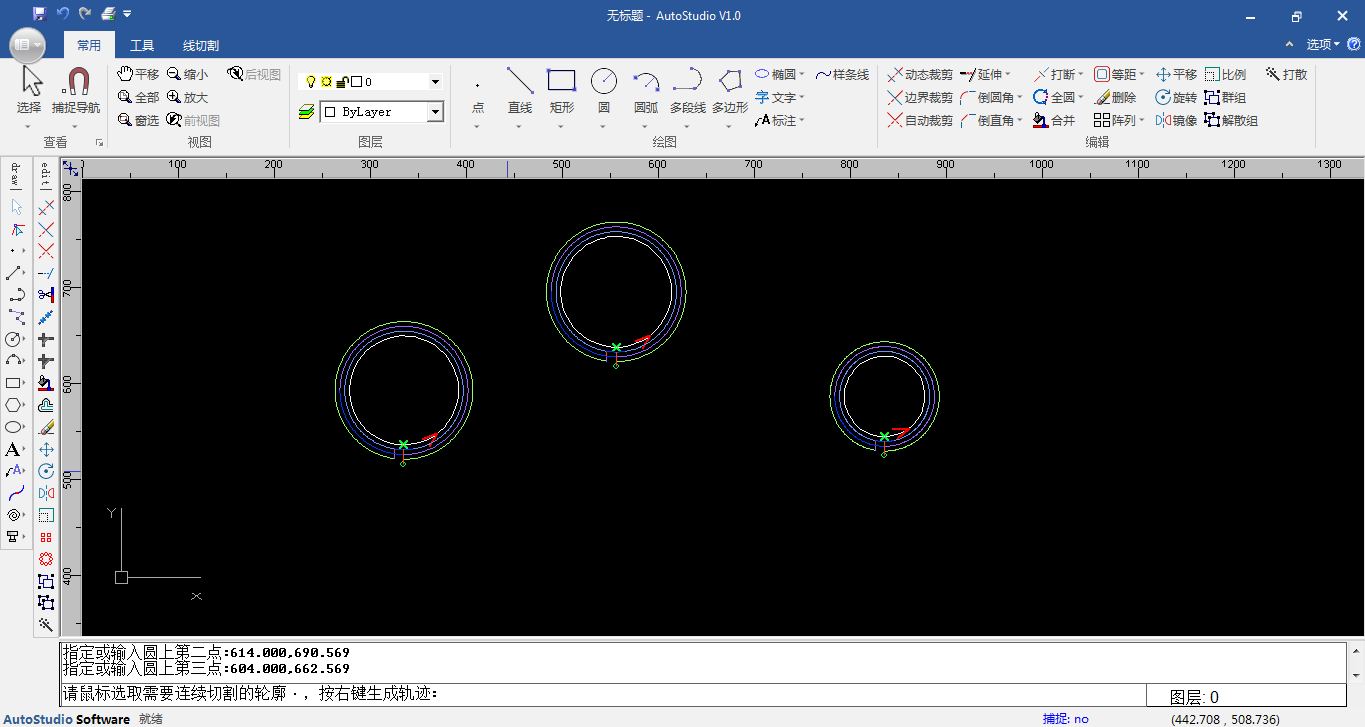
Task: Click the Undo arrow in title bar
Action: pos(63,14)
